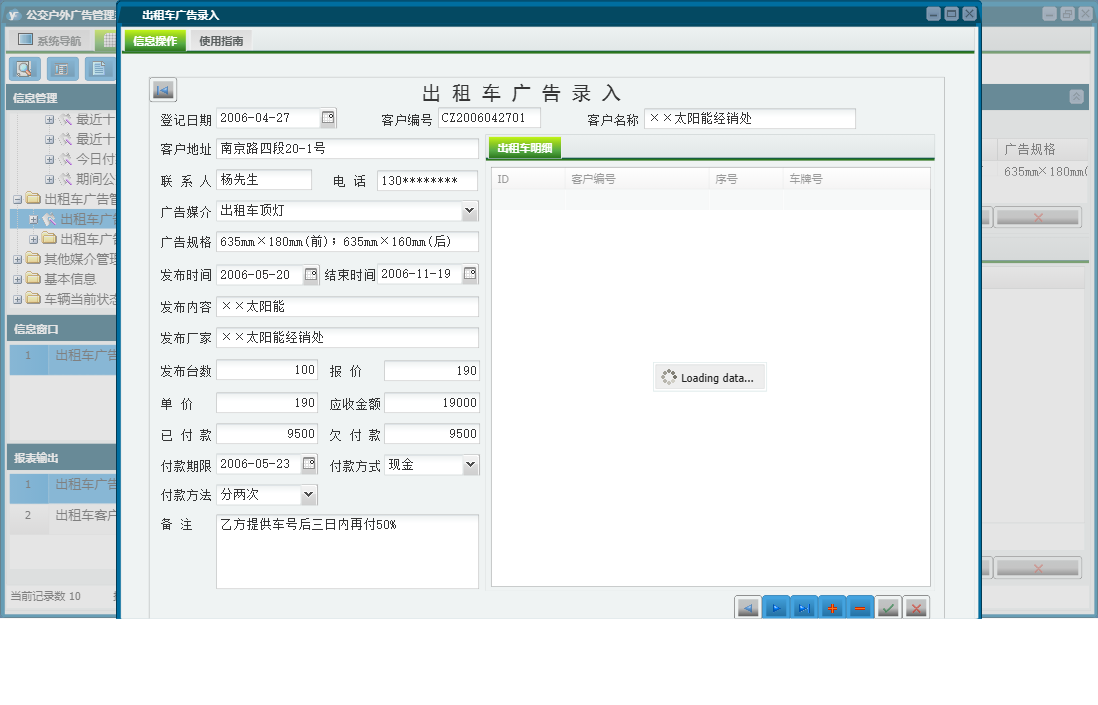The width and height of the screenshot is (1098, 705).
Task: Click lower red X button in background window
Action: click(1038, 568)
